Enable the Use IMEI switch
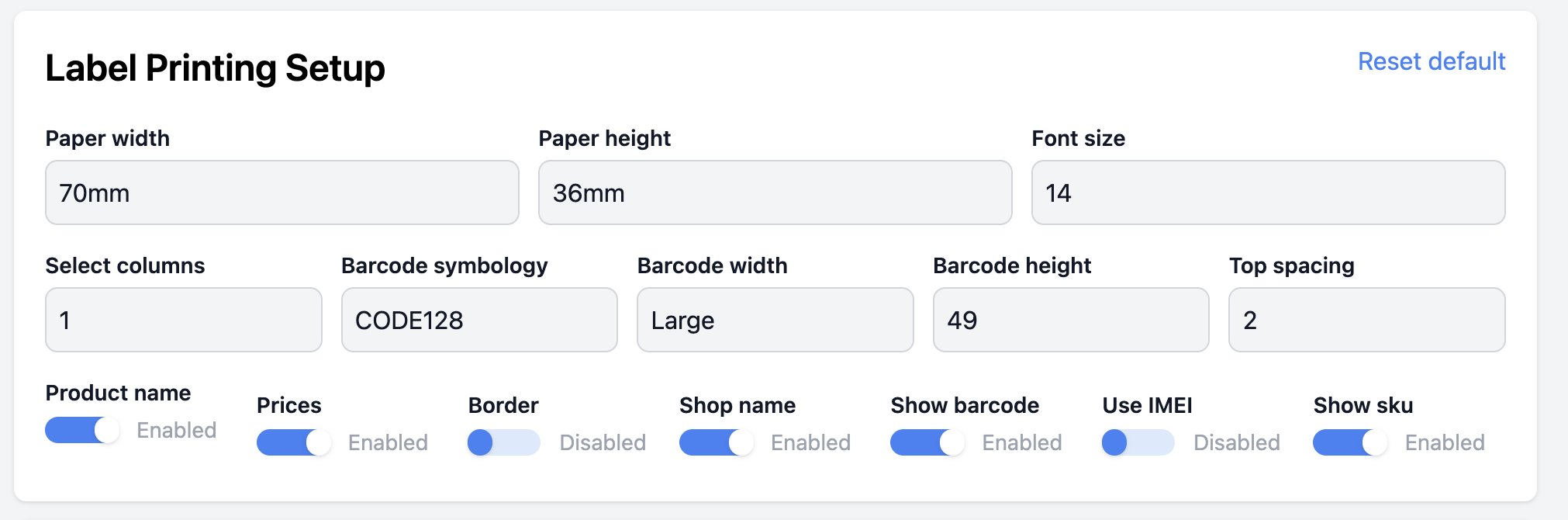This screenshot has width=1568, height=520. (1138, 442)
